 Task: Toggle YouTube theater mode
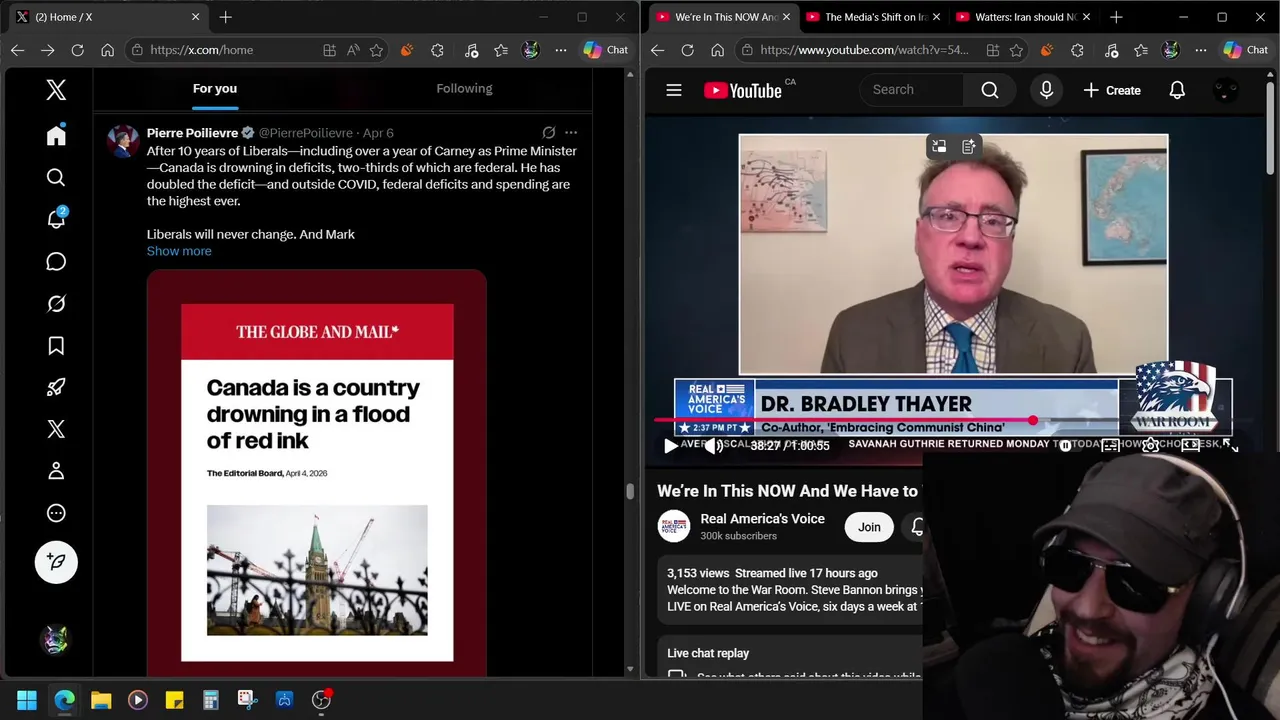pyautogui.click(x=1190, y=446)
